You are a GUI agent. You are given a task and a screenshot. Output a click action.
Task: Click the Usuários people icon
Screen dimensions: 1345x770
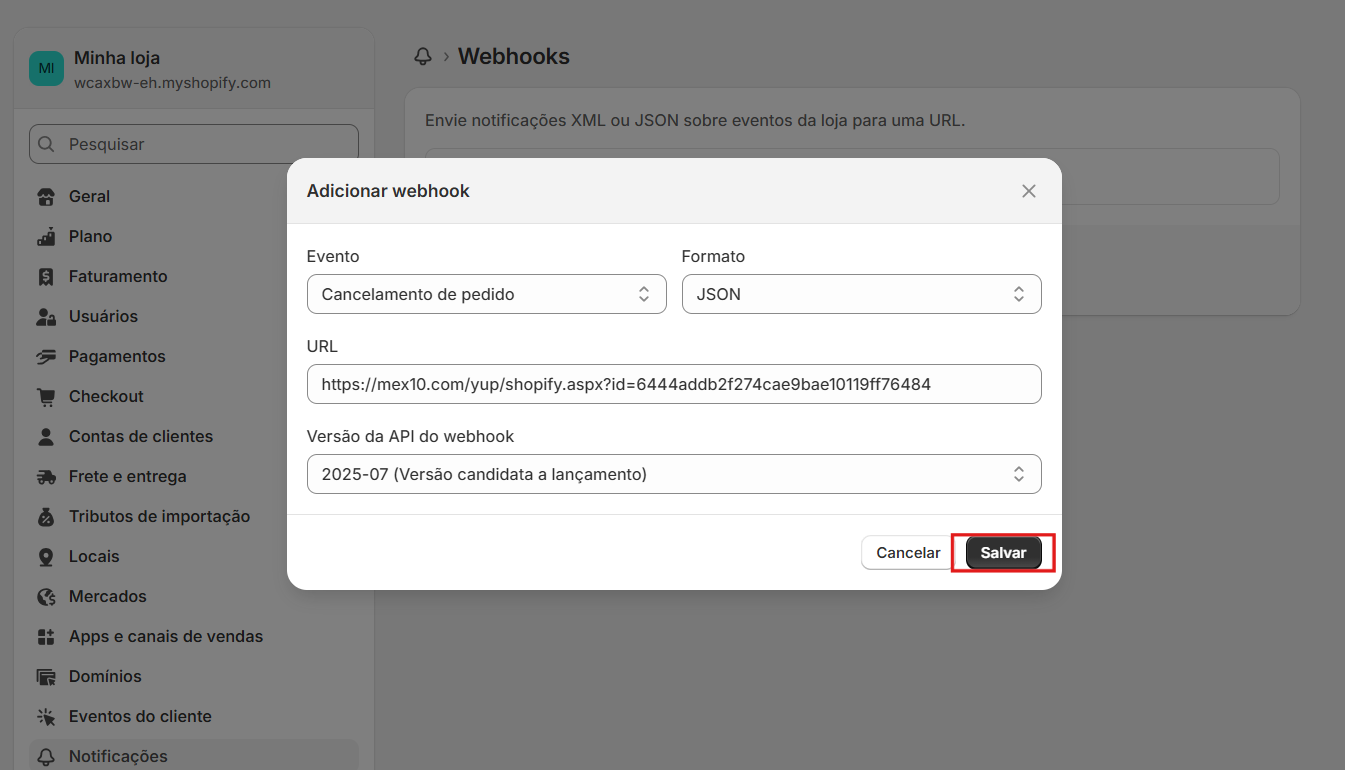click(46, 317)
